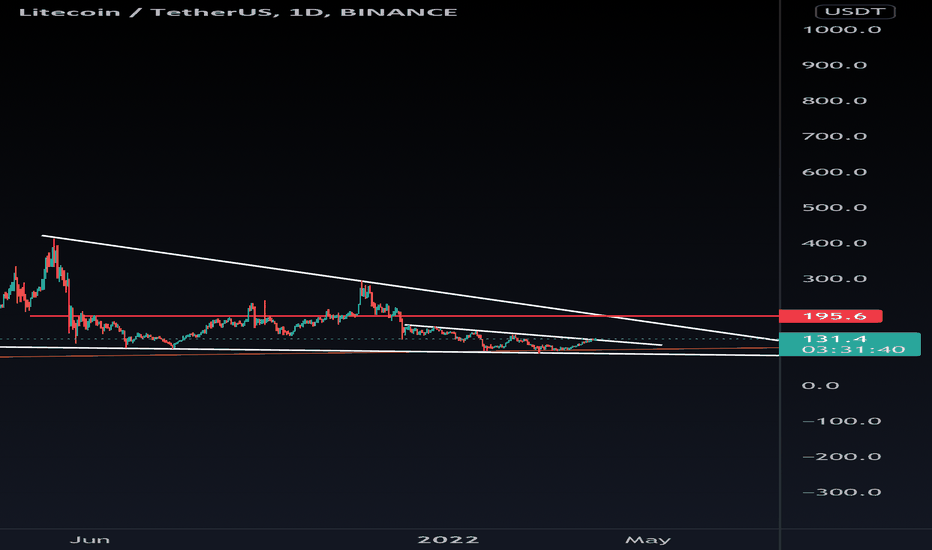Click the 400.0 price axis label
This screenshot has height=550, width=932.
(x=835, y=243)
